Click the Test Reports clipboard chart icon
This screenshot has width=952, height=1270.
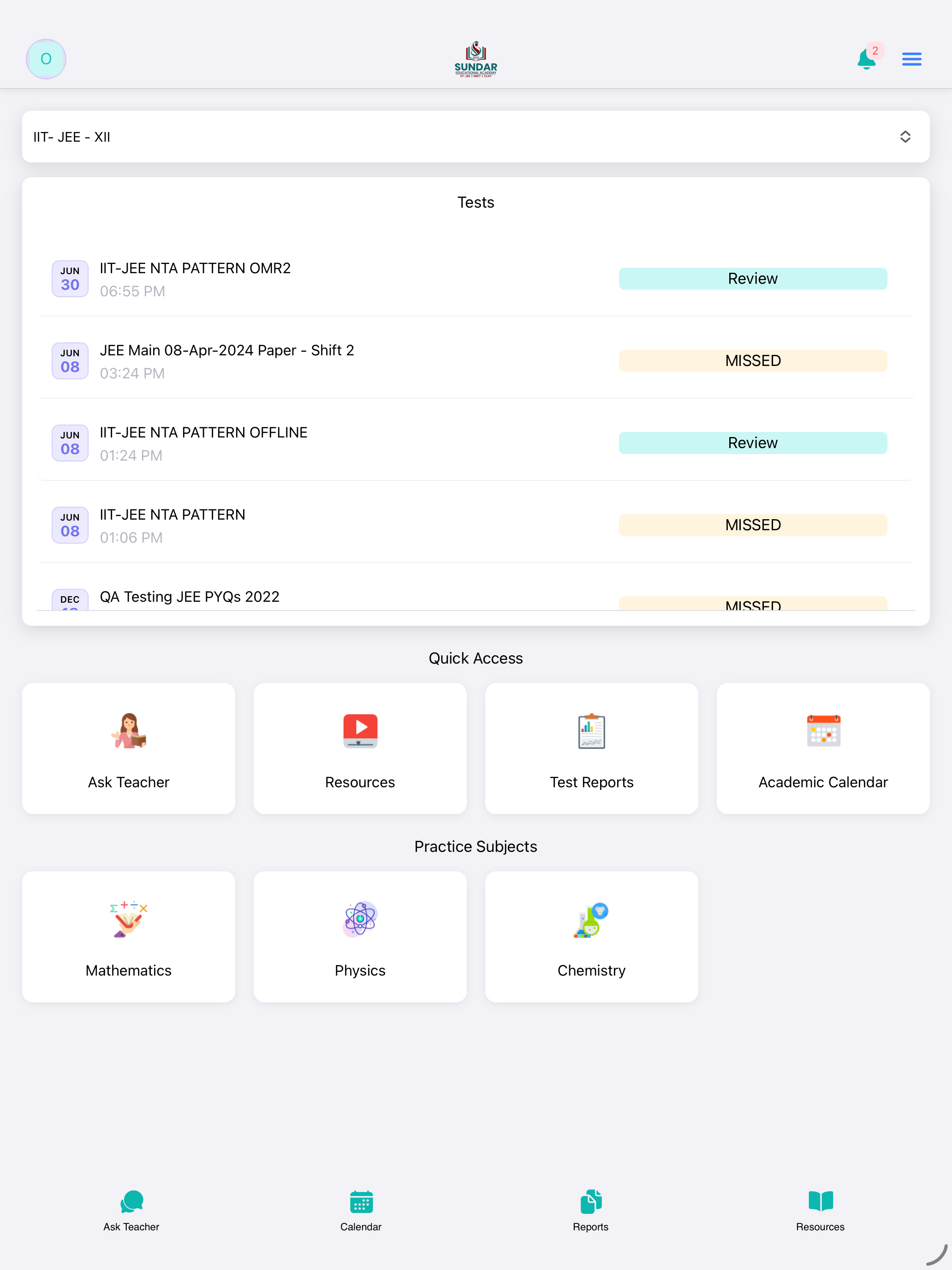coord(592,731)
